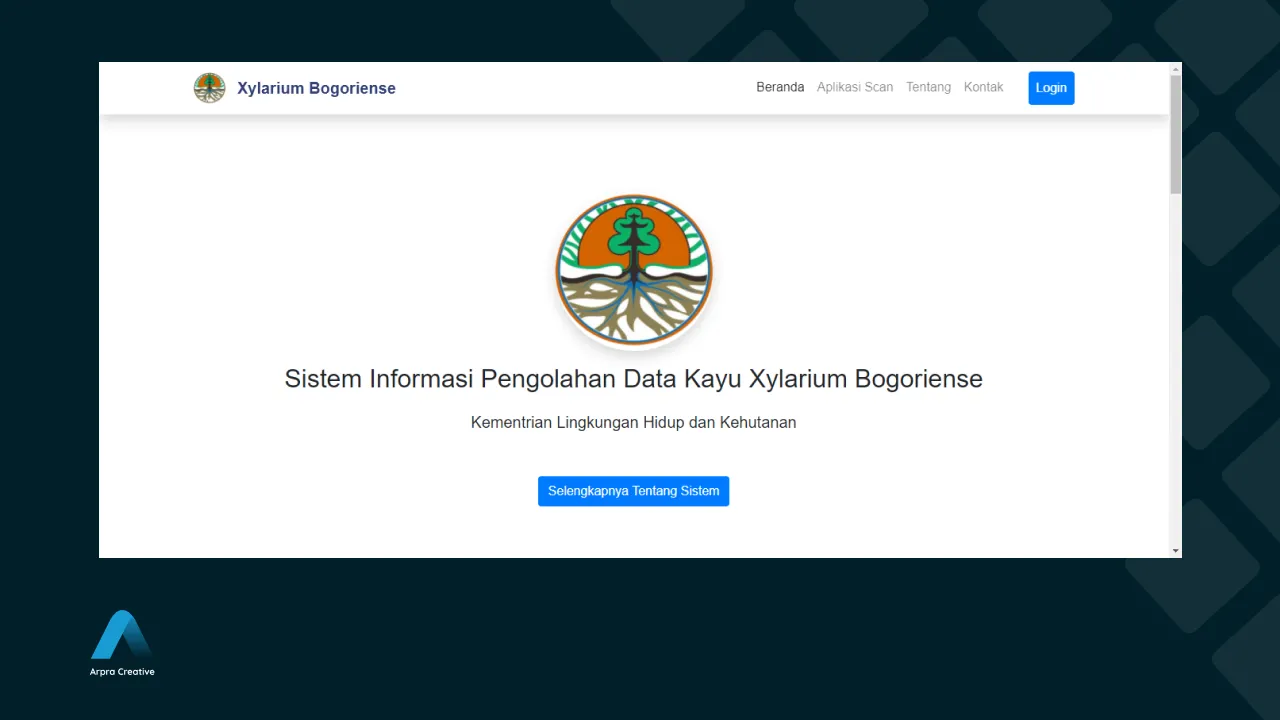Click the Xylarium Bogoriense navbar logo icon

click(210, 88)
